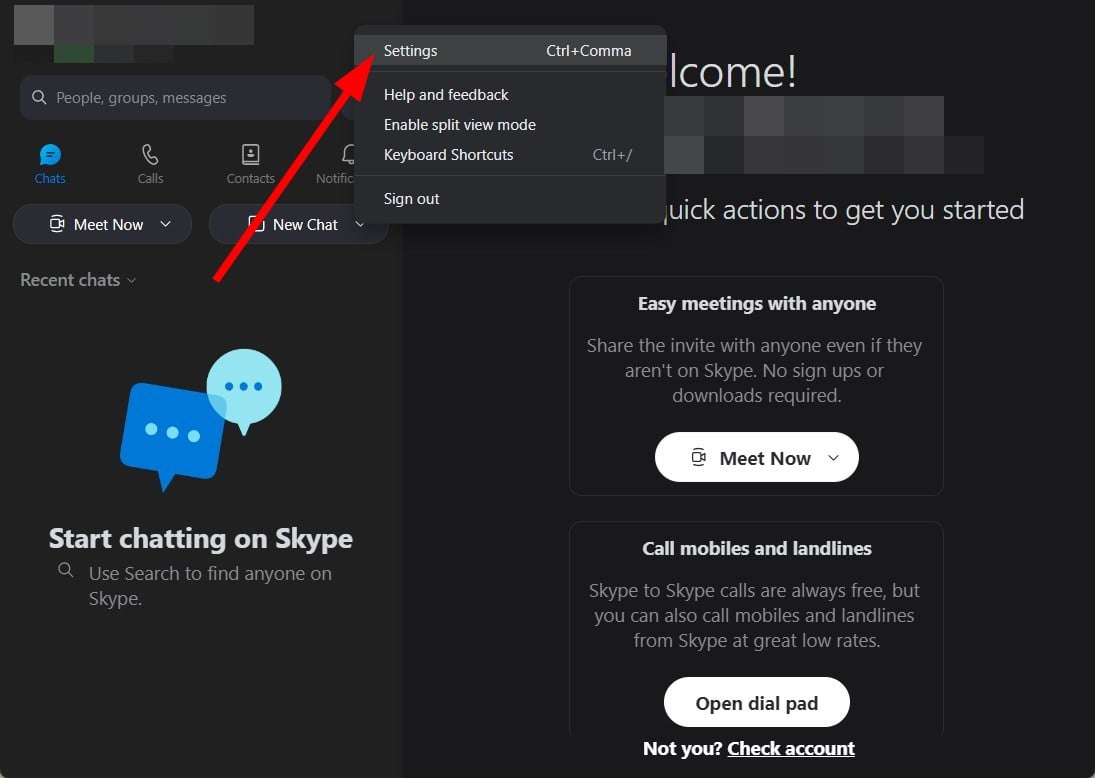1095x778 pixels.
Task: Click Sign out in the menu
Action: point(411,199)
